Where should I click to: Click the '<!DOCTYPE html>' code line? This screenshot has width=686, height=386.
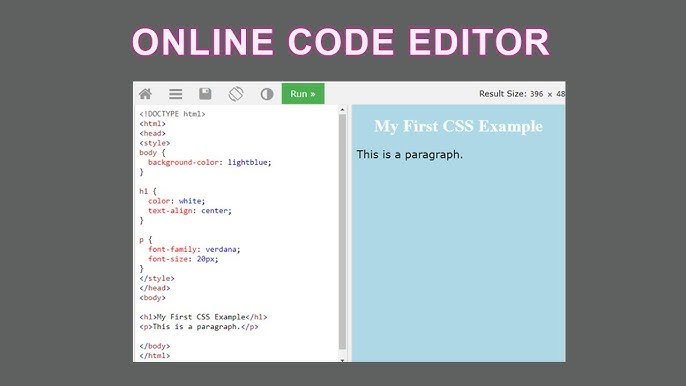(x=172, y=114)
